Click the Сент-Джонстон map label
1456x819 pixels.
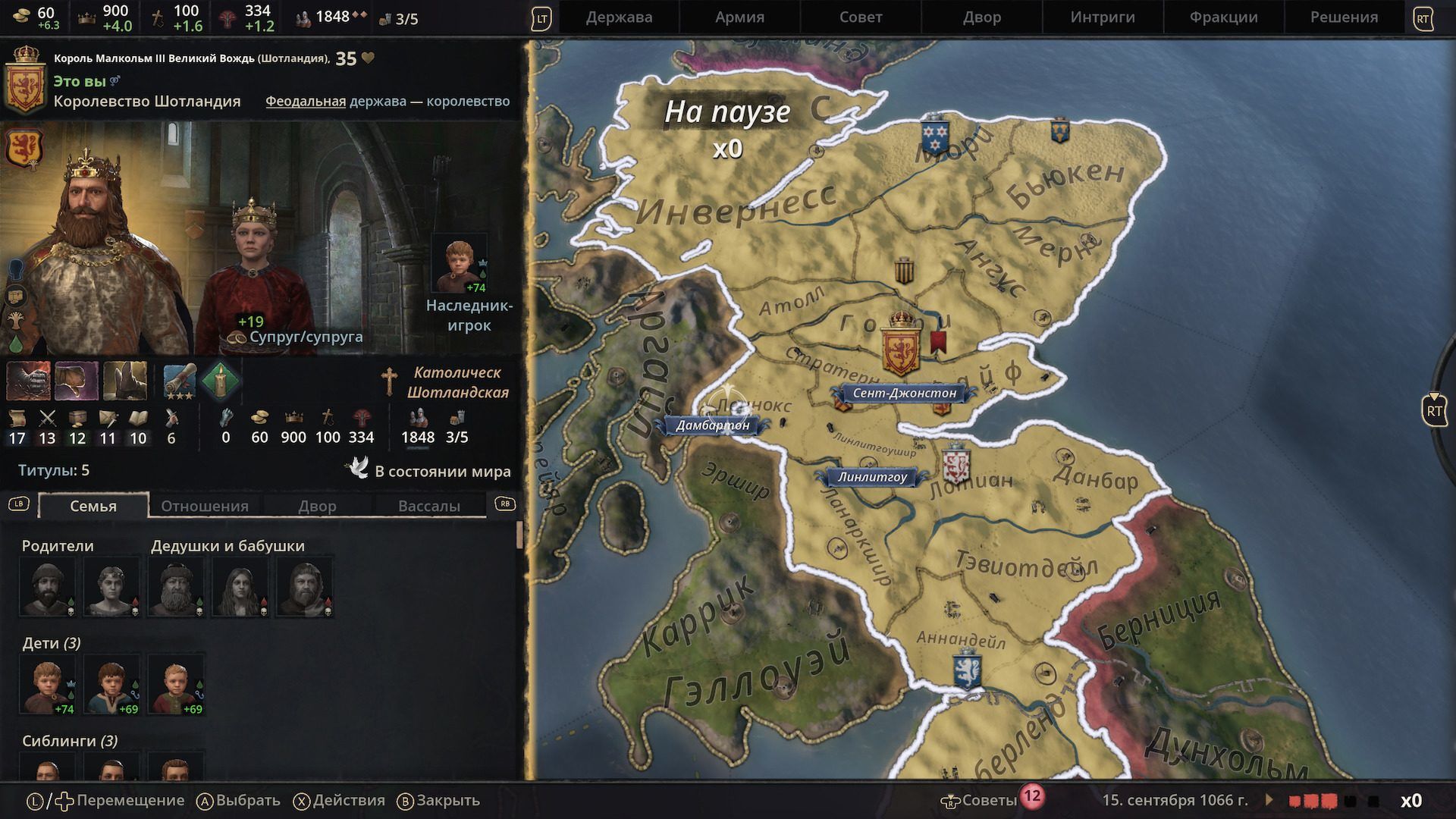[904, 393]
